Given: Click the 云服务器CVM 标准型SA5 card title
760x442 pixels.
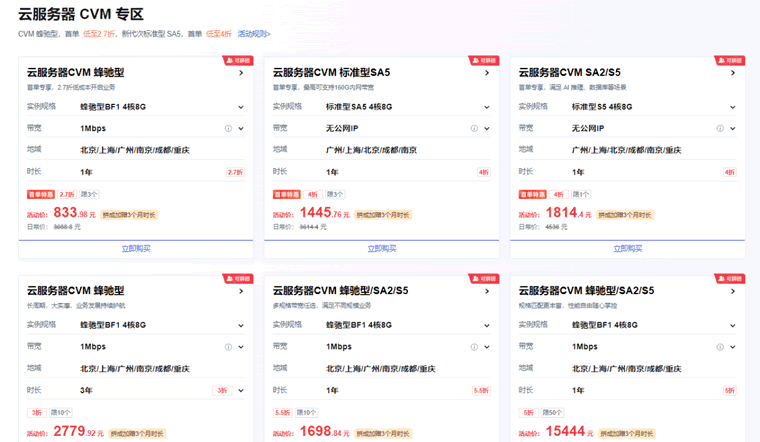Looking at the screenshot, I should point(332,73).
